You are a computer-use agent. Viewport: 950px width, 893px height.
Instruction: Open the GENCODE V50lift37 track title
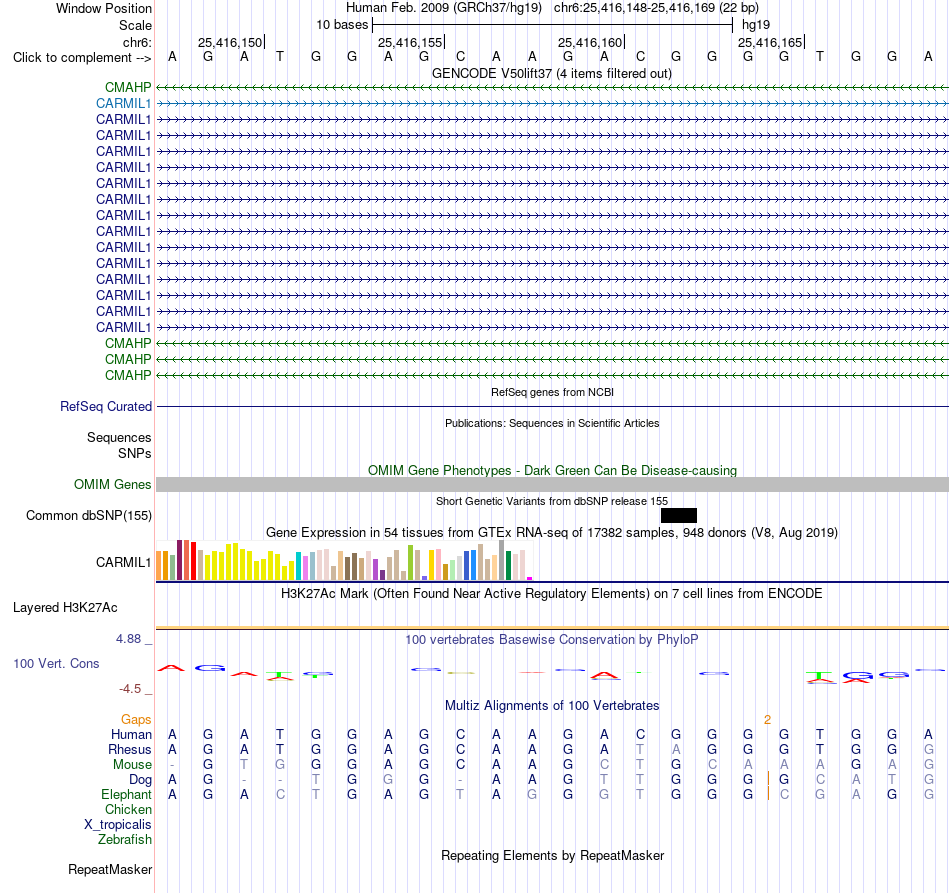(551, 74)
